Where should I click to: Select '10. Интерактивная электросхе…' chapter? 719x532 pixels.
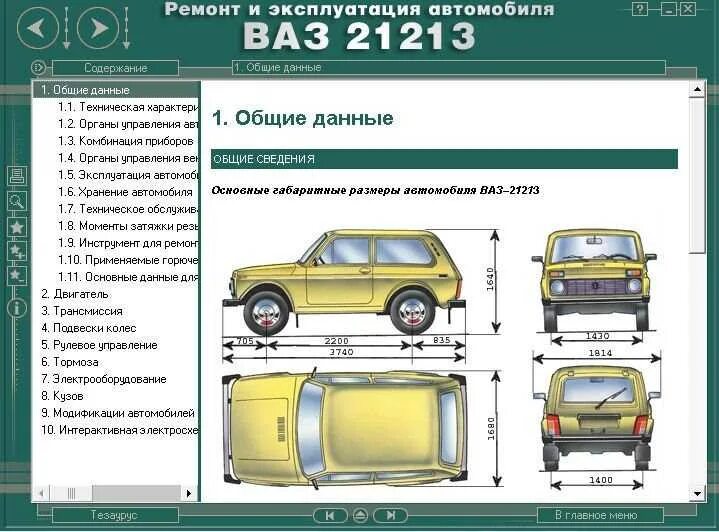pos(120,430)
